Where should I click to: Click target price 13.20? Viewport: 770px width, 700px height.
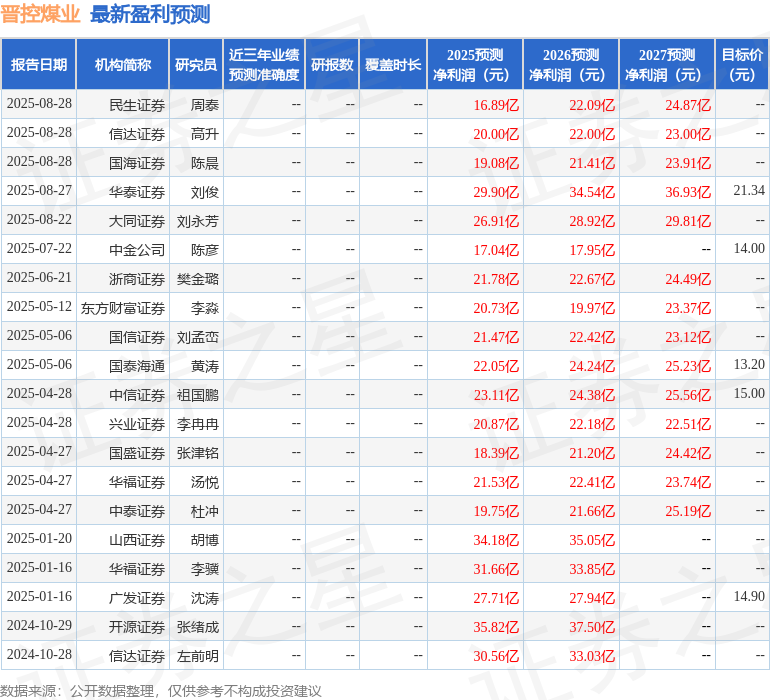749,364
